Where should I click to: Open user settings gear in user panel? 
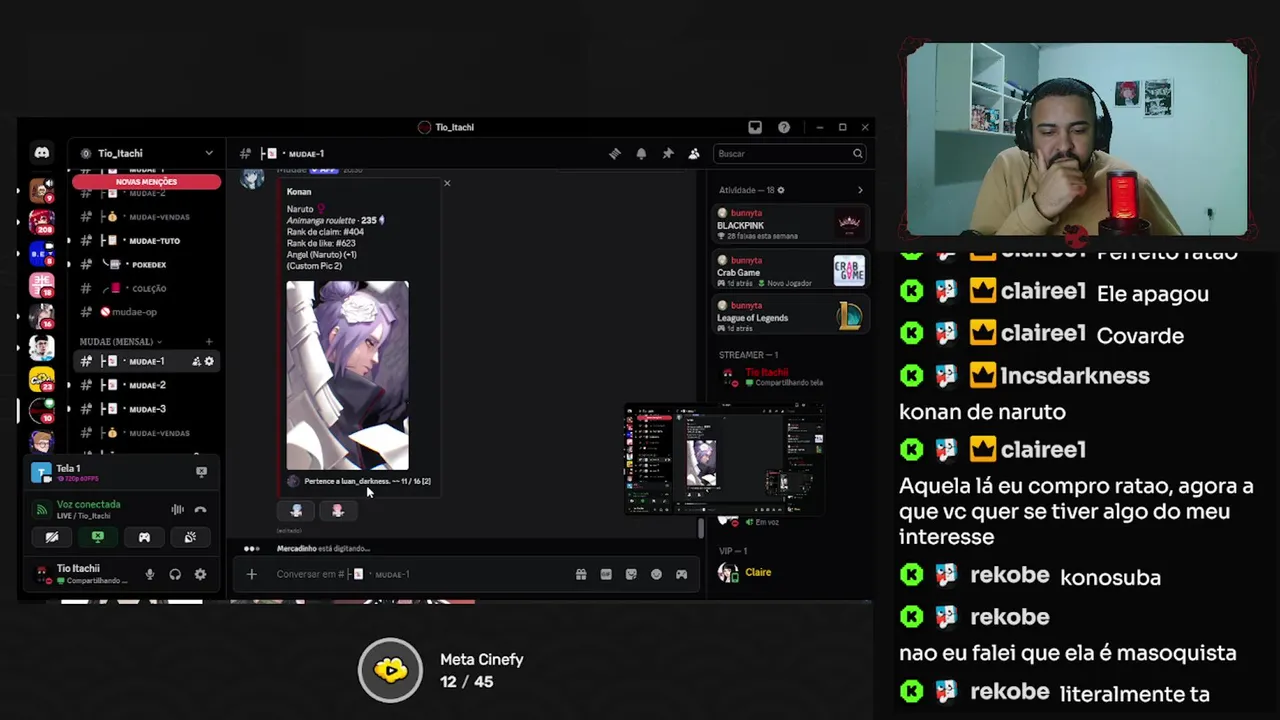(200, 574)
